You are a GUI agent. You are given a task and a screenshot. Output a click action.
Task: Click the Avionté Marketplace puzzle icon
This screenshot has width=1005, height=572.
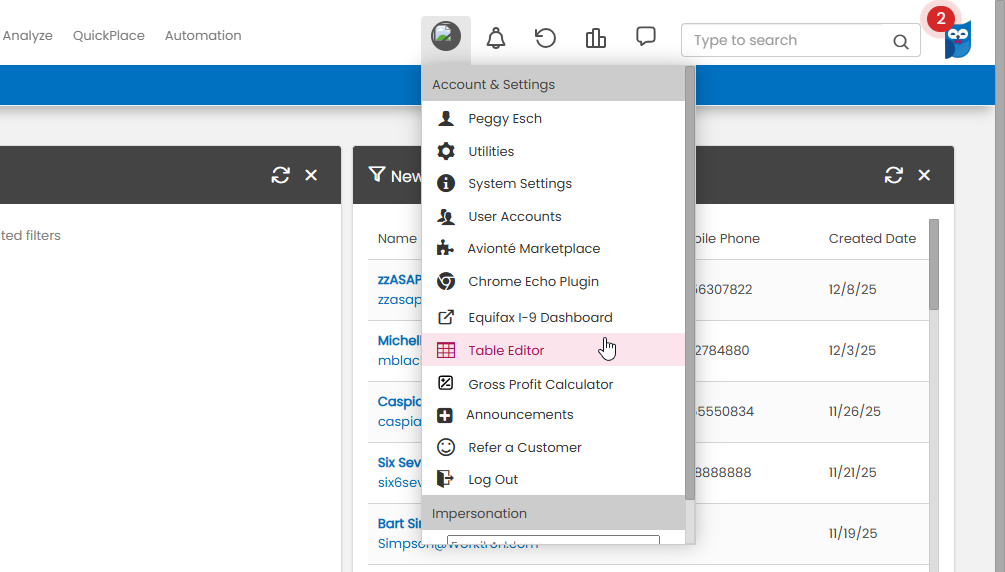click(445, 248)
